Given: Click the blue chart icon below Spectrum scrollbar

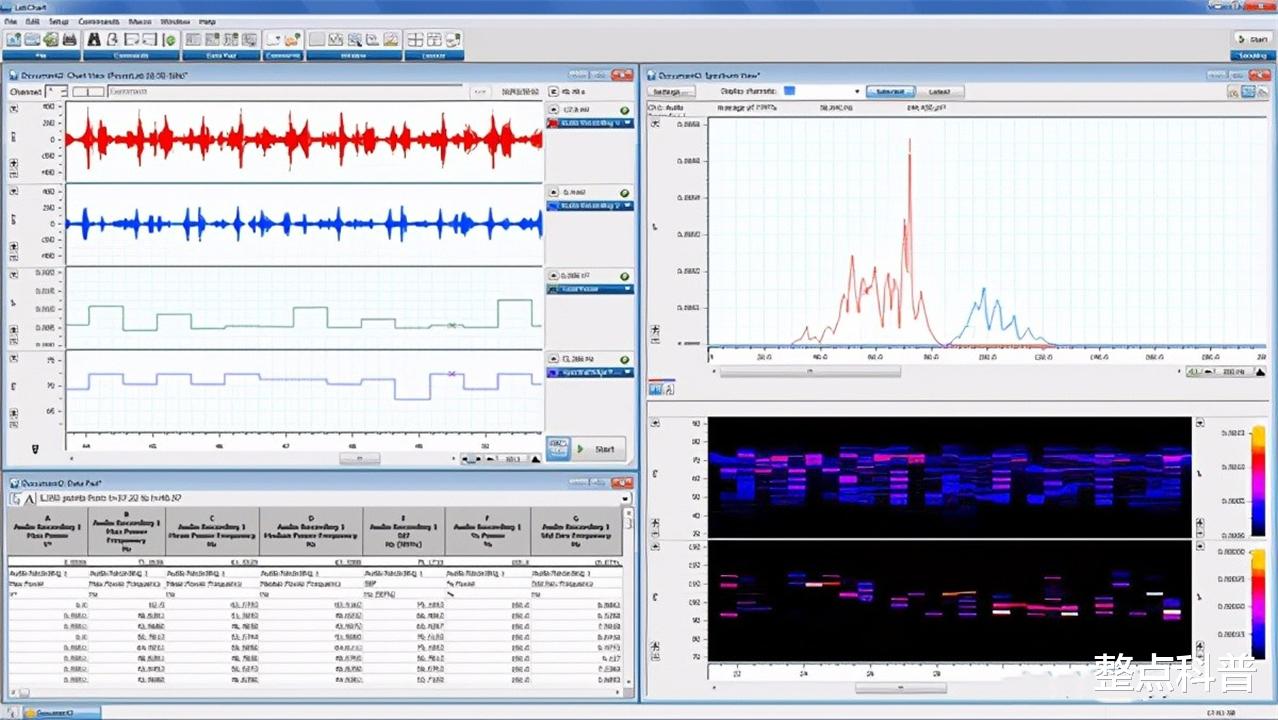Looking at the screenshot, I should 656,387.
